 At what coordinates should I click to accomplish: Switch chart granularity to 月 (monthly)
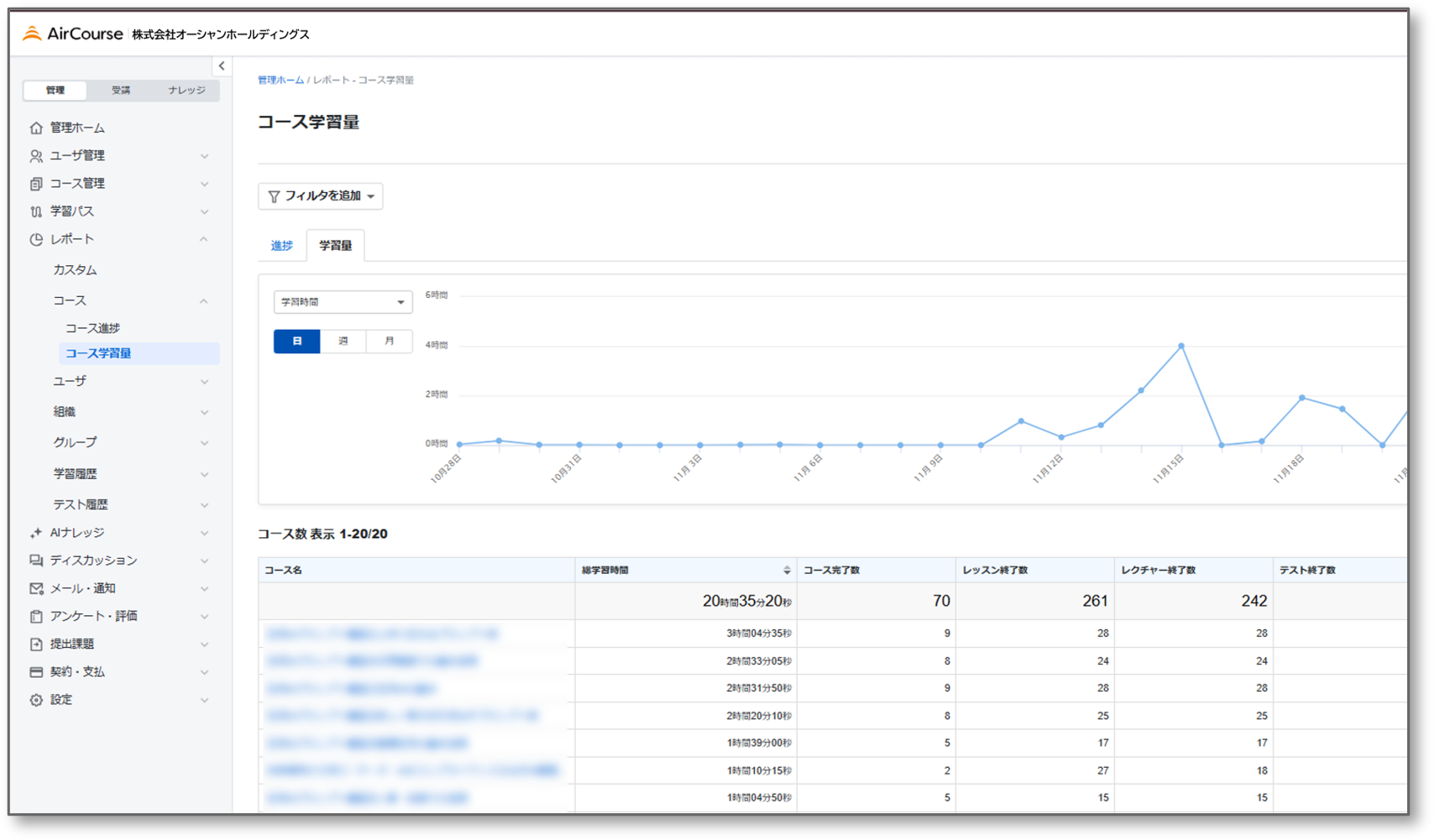(389, 342)
